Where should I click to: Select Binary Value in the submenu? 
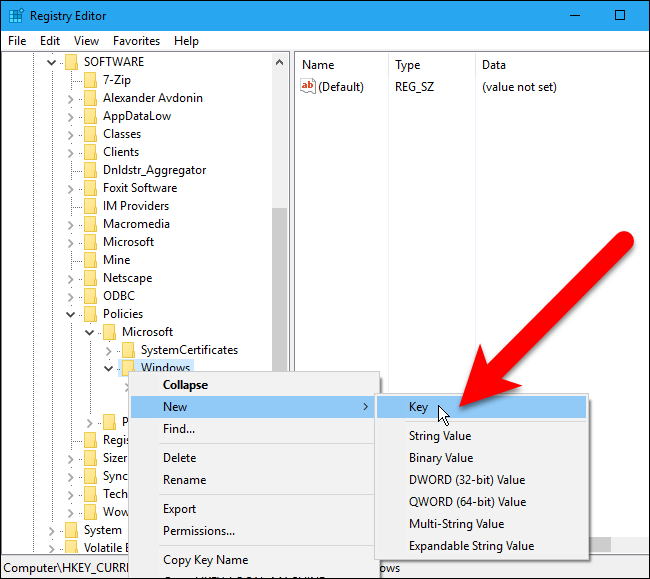(x=481, y=458)
